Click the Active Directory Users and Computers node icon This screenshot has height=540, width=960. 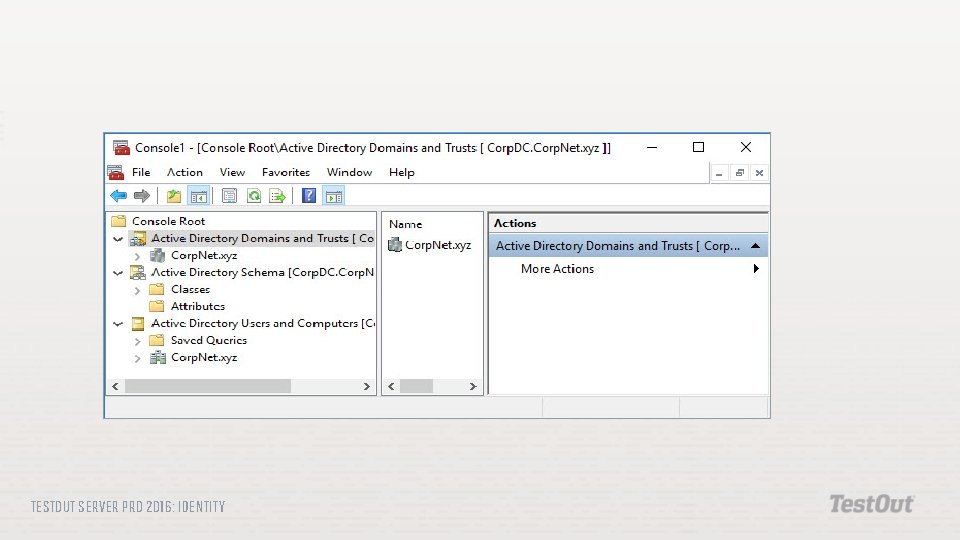coord(138,323)
